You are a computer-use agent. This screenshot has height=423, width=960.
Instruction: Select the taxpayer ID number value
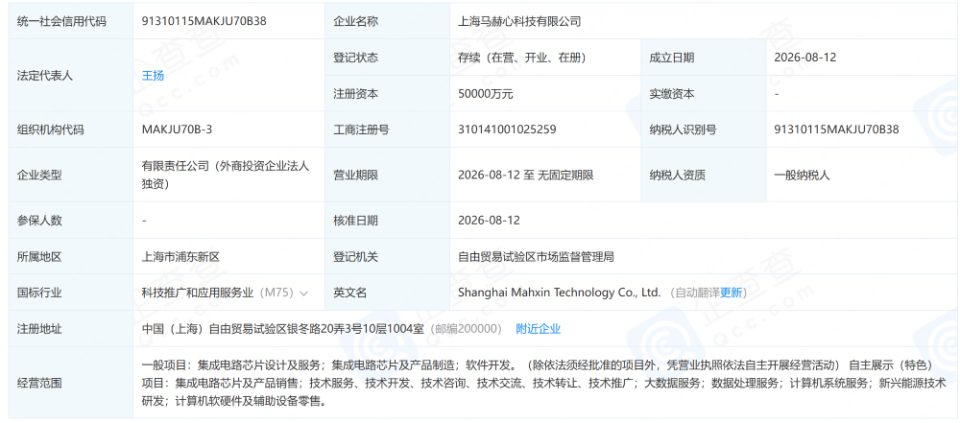tap(836, 129)
